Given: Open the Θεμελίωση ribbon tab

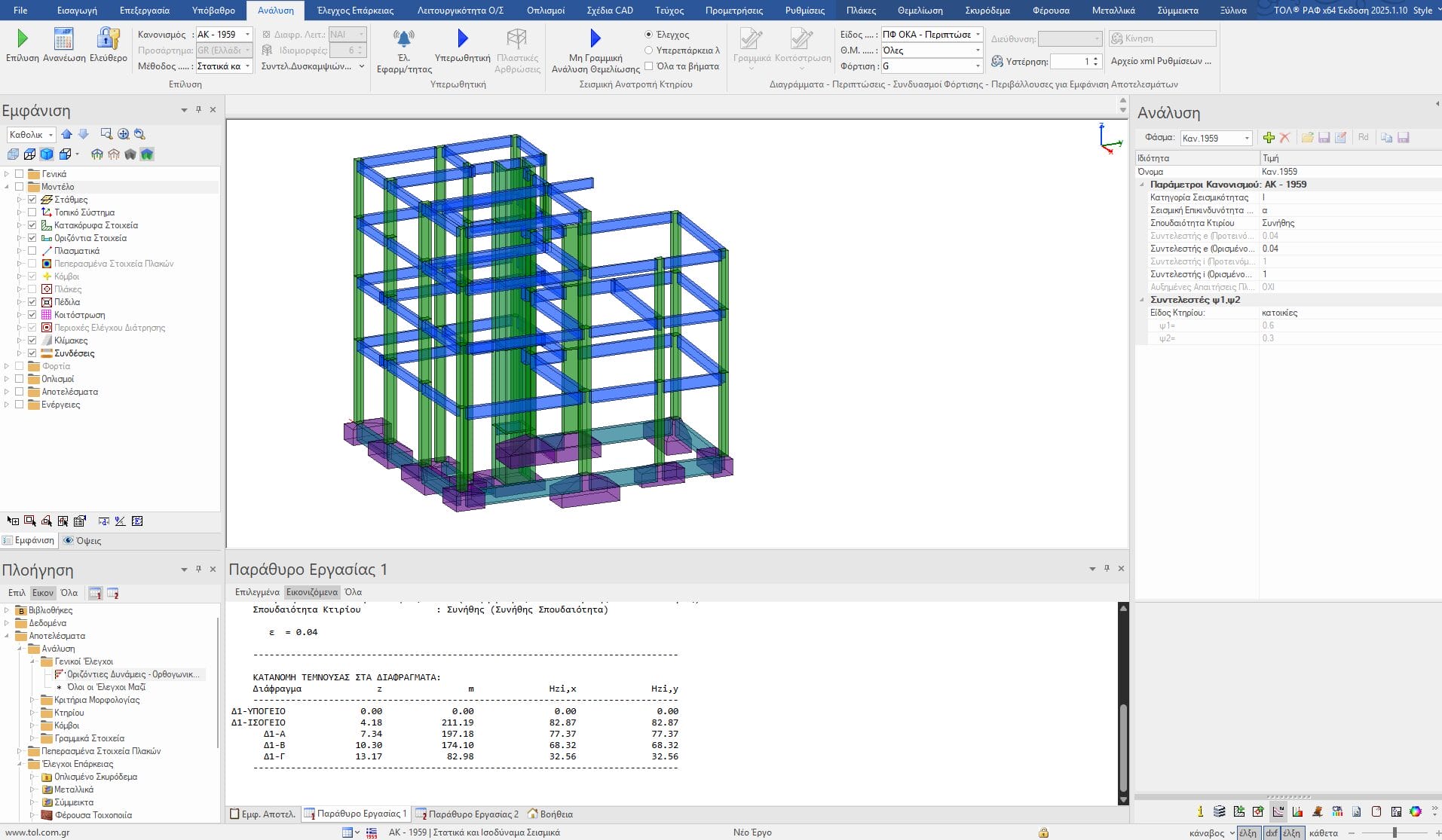Looking at the screenshot, I should pyautogui.click(x=920, y=11).
